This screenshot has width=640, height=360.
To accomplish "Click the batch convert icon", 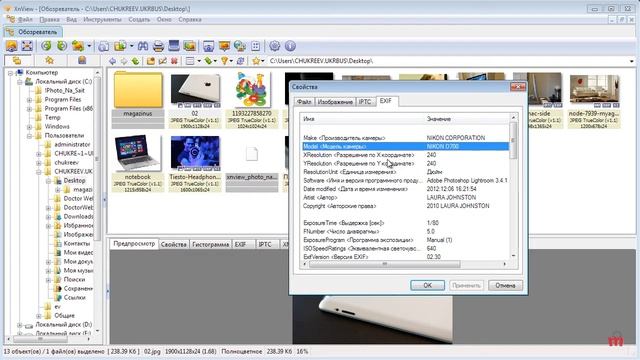I will [120, 46].
